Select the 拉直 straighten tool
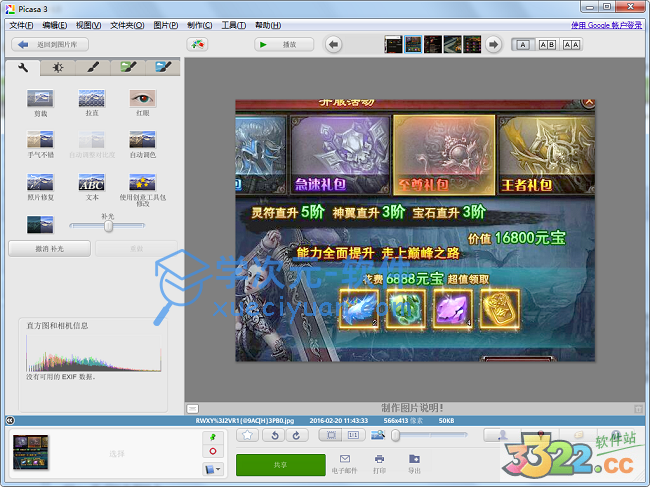650x487 pixels. coord(92,99)
